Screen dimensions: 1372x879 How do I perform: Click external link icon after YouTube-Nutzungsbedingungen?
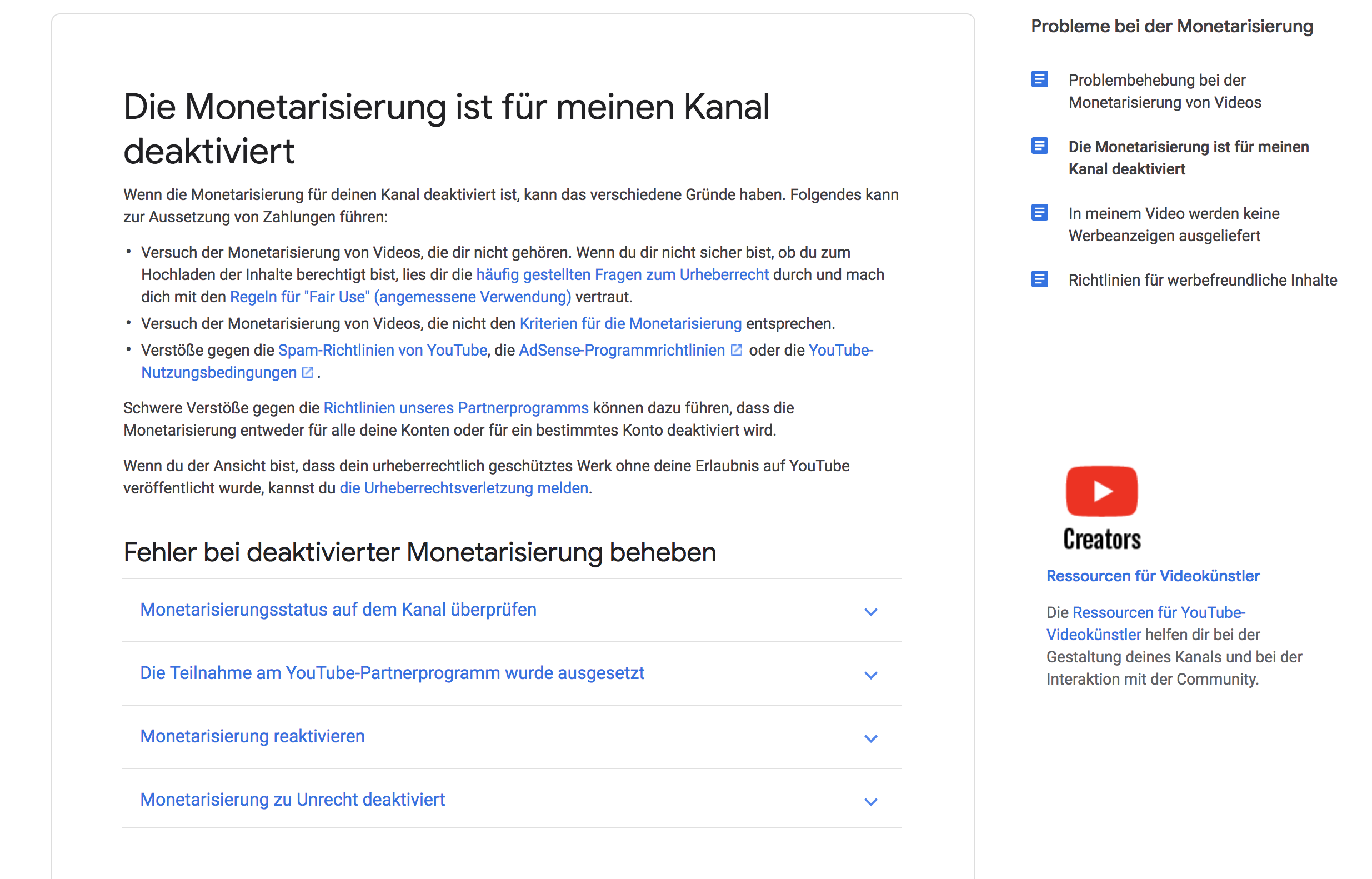pyautogui.click(x=308, y=372)
